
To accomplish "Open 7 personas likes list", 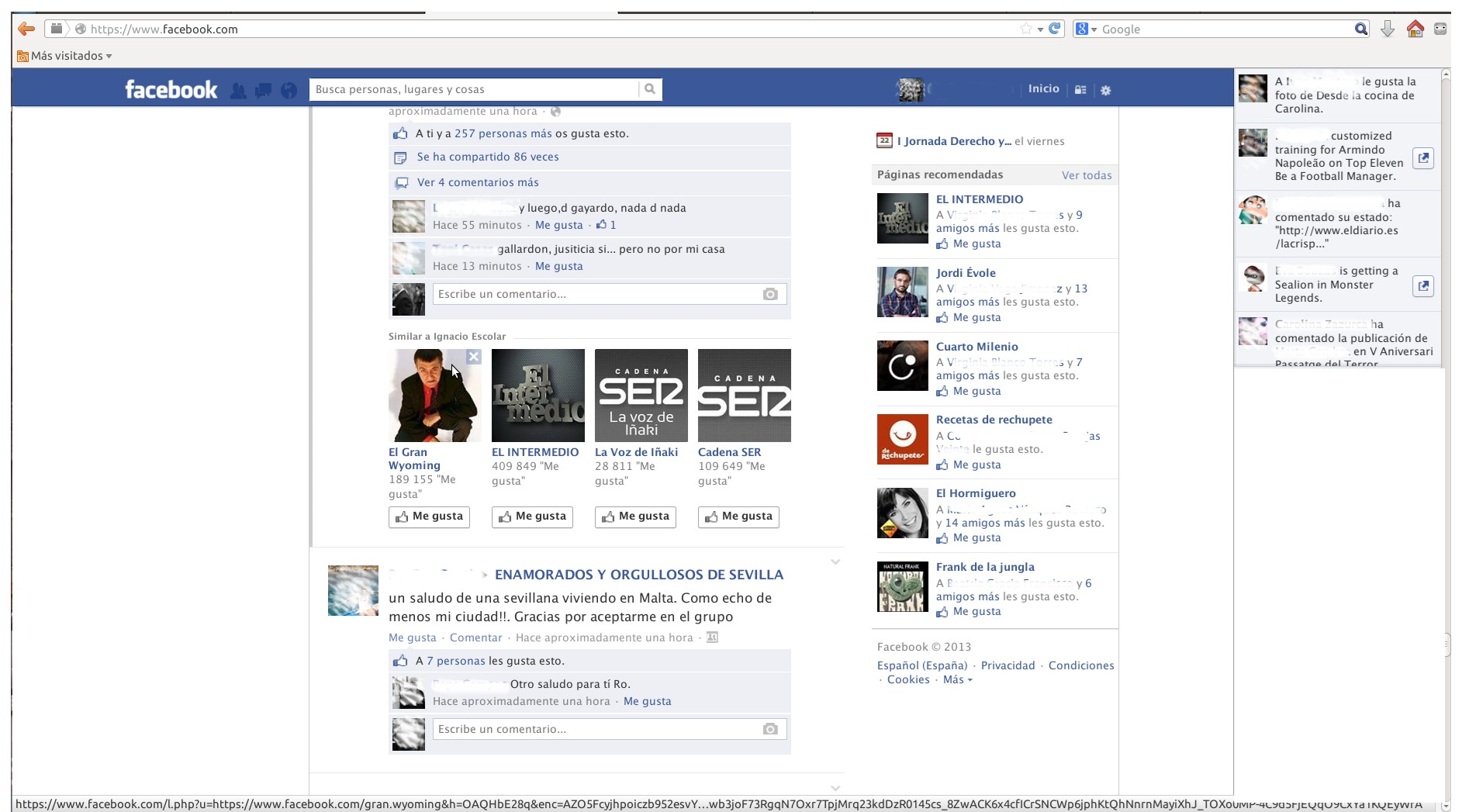I will 456,661.
